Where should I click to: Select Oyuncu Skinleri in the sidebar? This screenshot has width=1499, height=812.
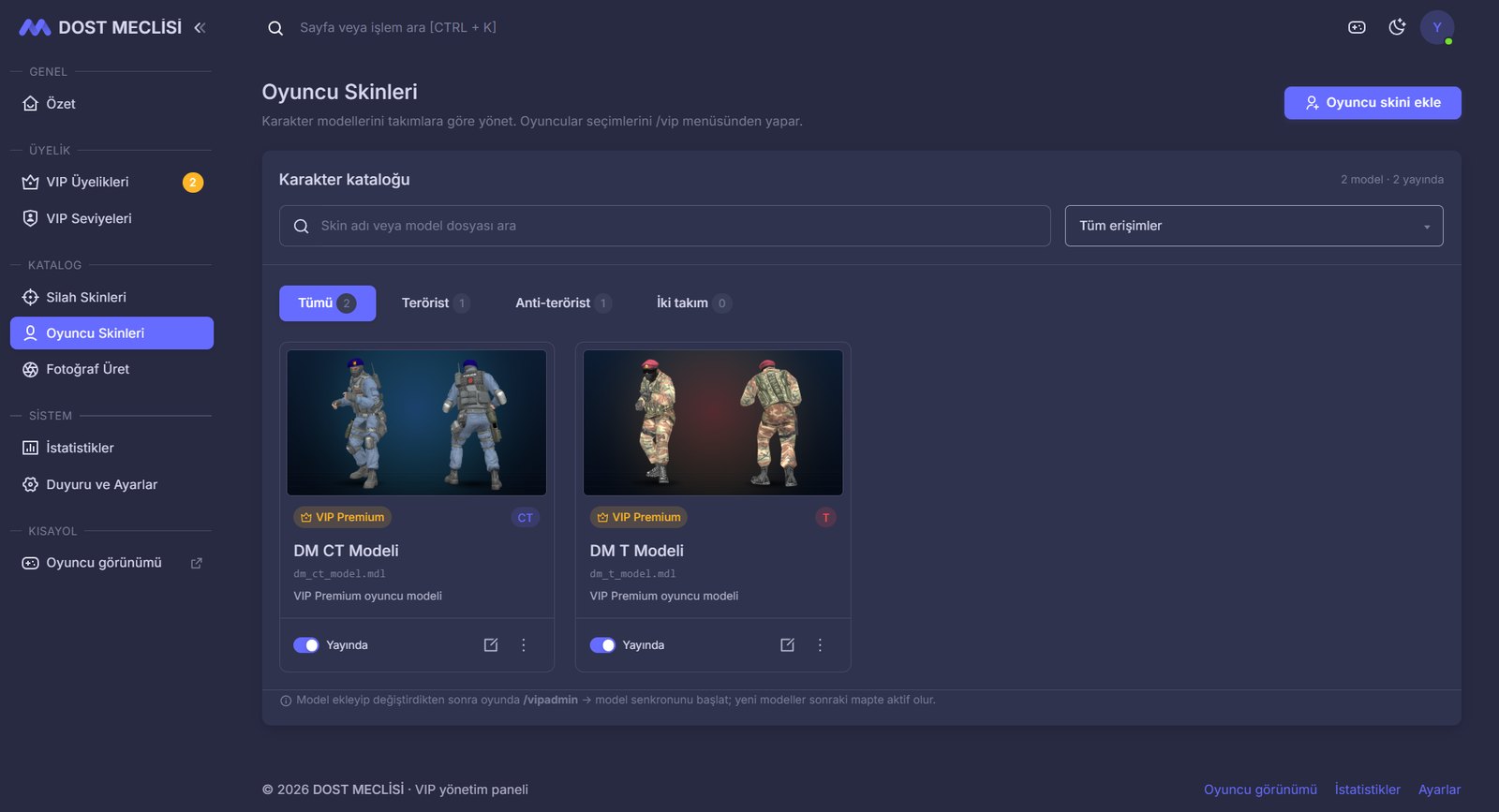(111, 333)
